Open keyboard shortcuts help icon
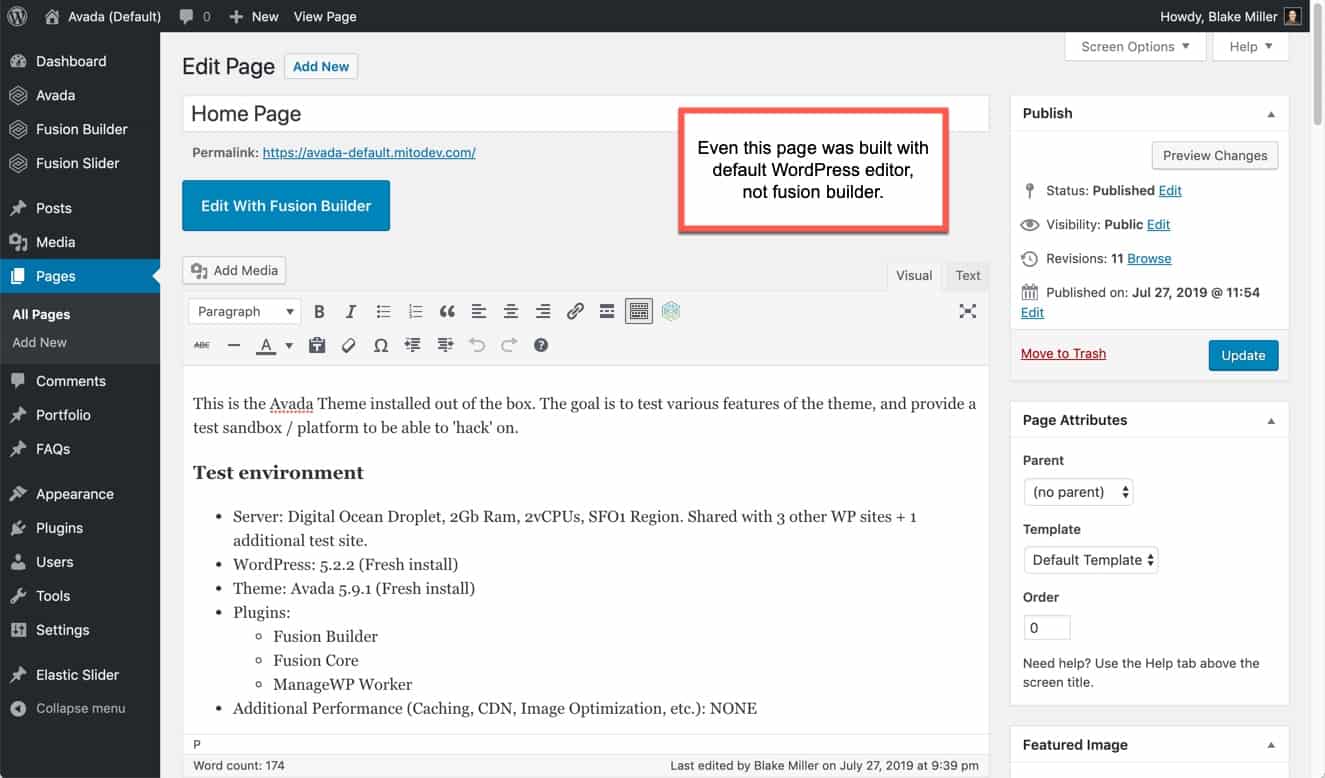This screenshot has width=1325, height=778. click(x=541, y=345)
